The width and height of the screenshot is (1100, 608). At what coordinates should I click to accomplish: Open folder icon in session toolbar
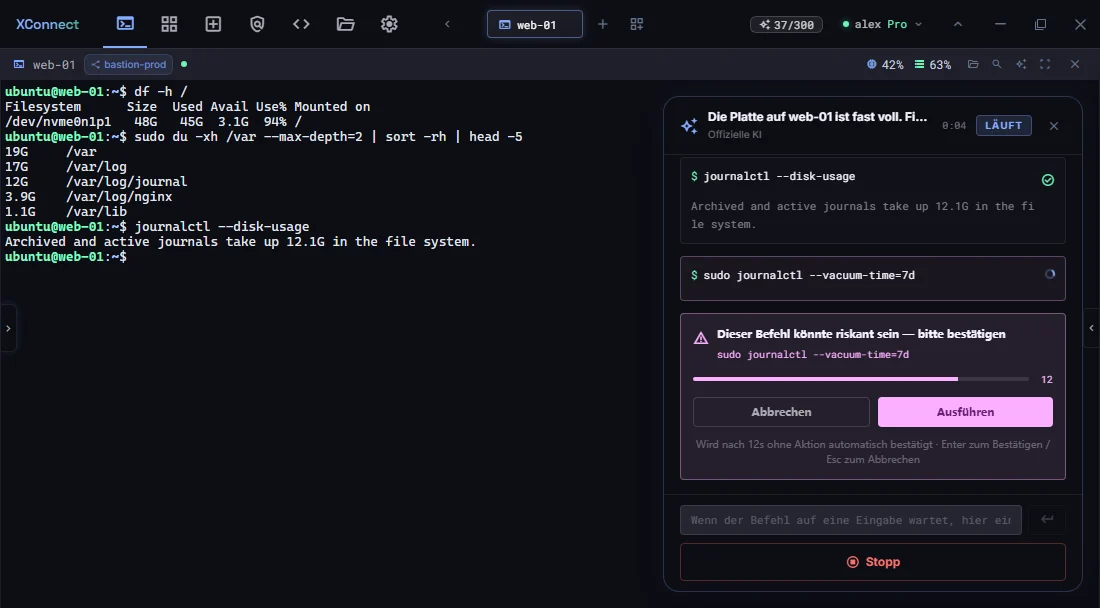coord(973,65)
